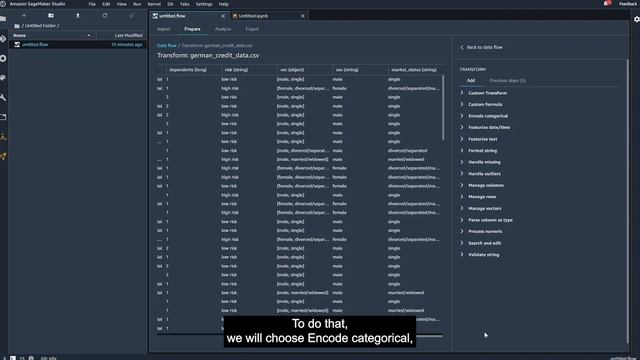Refresh the file list
The width and height of the screenshot is (640, 360).
pos(105,16)
